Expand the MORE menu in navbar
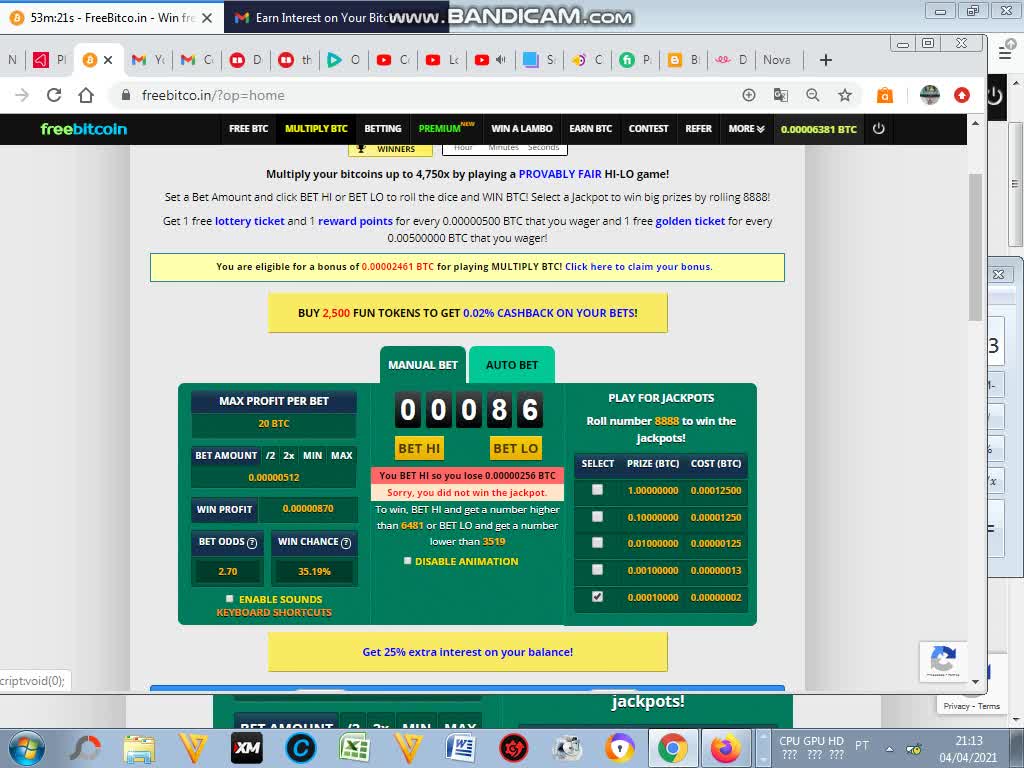The height and width of the screenshot is (768, 1024). [x=746, y=129]
